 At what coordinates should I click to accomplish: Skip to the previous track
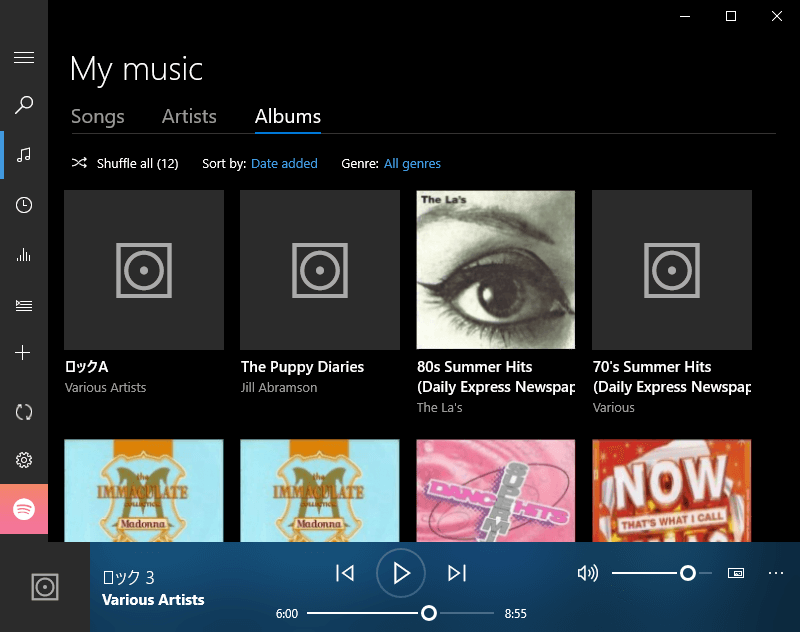tap(345, 573)
